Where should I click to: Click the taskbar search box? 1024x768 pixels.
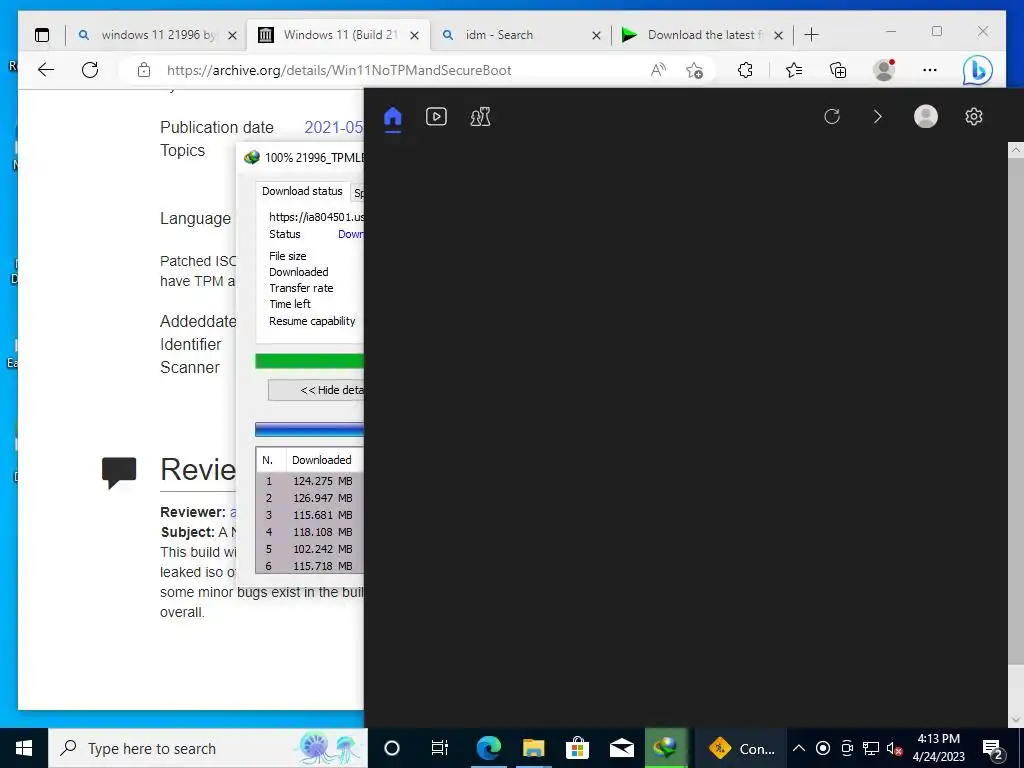(208, 748)
